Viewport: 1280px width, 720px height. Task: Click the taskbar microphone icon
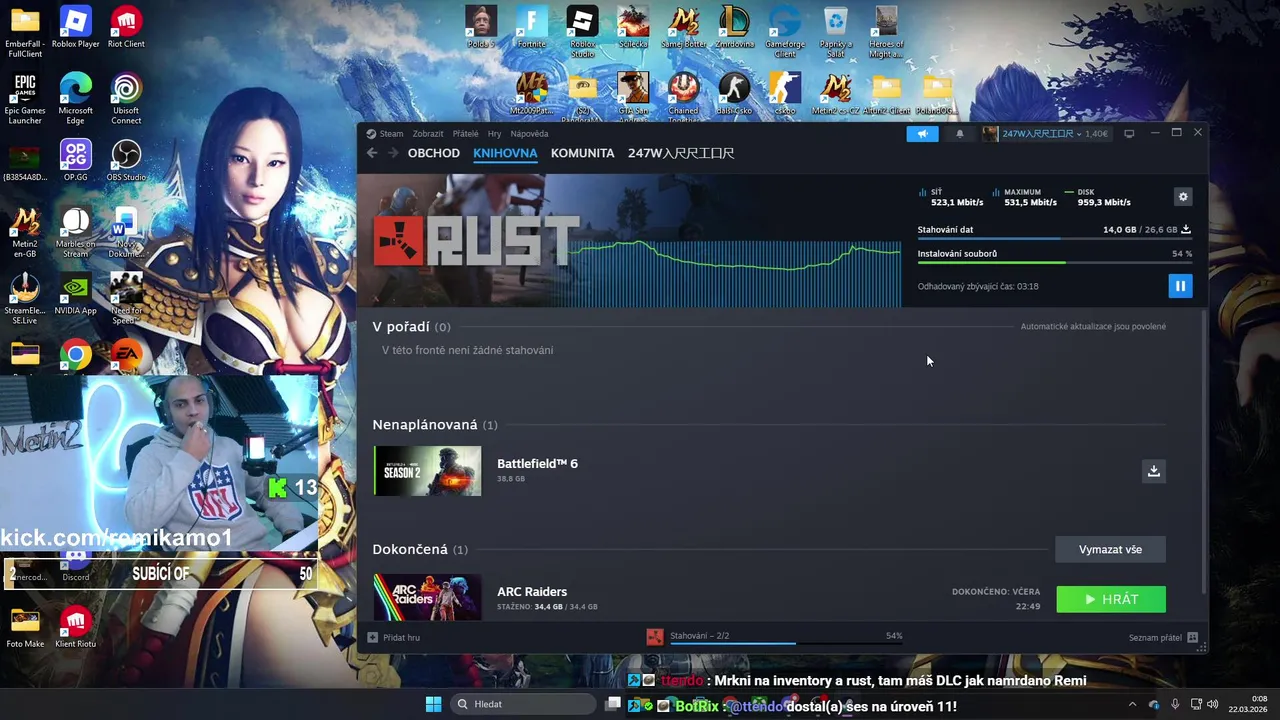[x=1175, y=704]
